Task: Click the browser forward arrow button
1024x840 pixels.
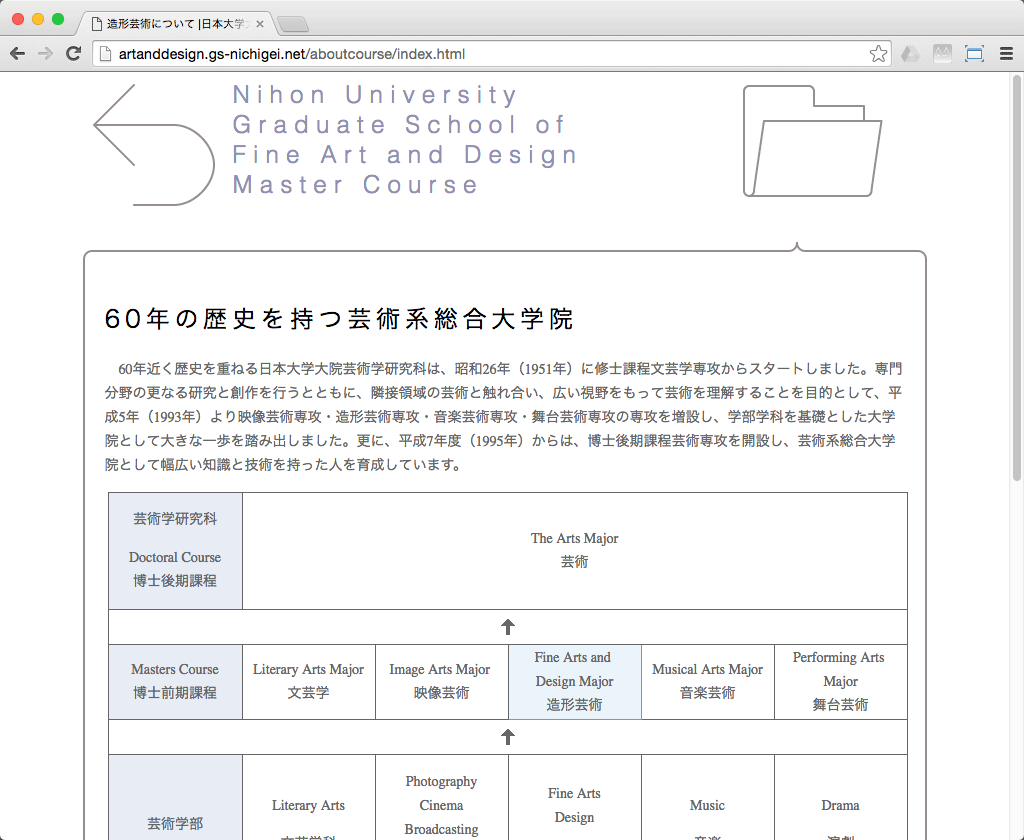Action: point(45,54)
